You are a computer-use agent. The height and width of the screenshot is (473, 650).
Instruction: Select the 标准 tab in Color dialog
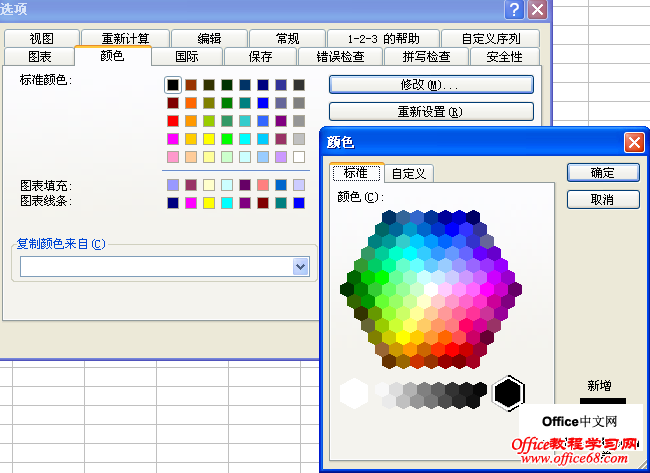[356, 173]
